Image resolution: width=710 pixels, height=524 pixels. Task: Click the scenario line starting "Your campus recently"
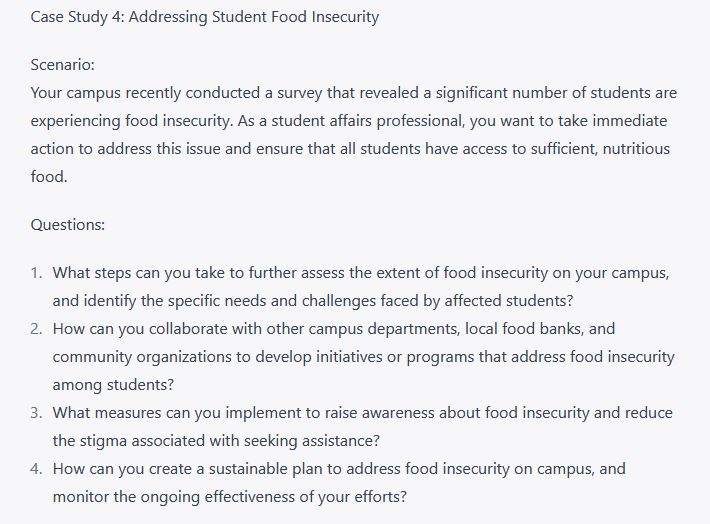click(x=354, y=92)
